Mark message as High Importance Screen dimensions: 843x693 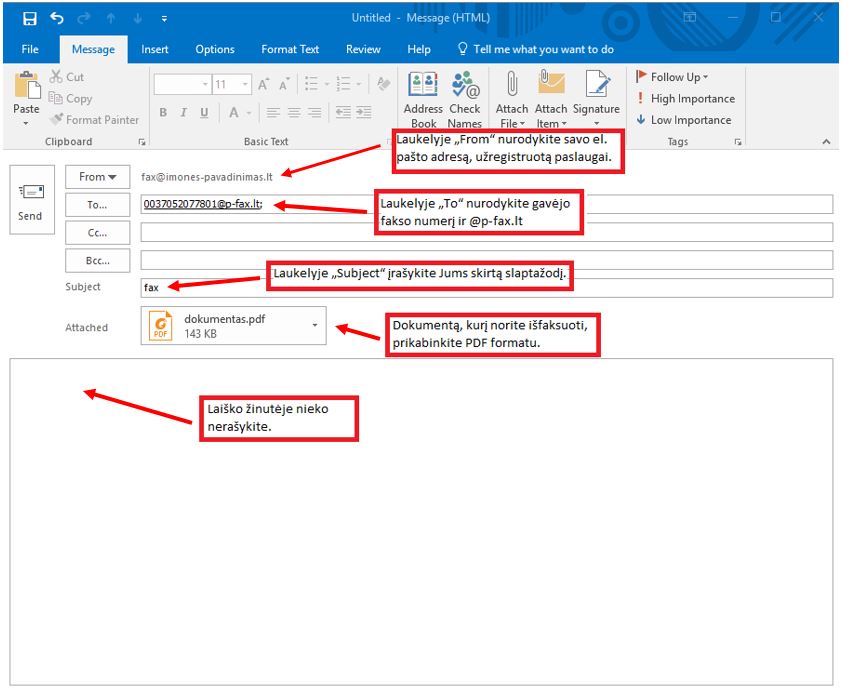tap(685, 98)
